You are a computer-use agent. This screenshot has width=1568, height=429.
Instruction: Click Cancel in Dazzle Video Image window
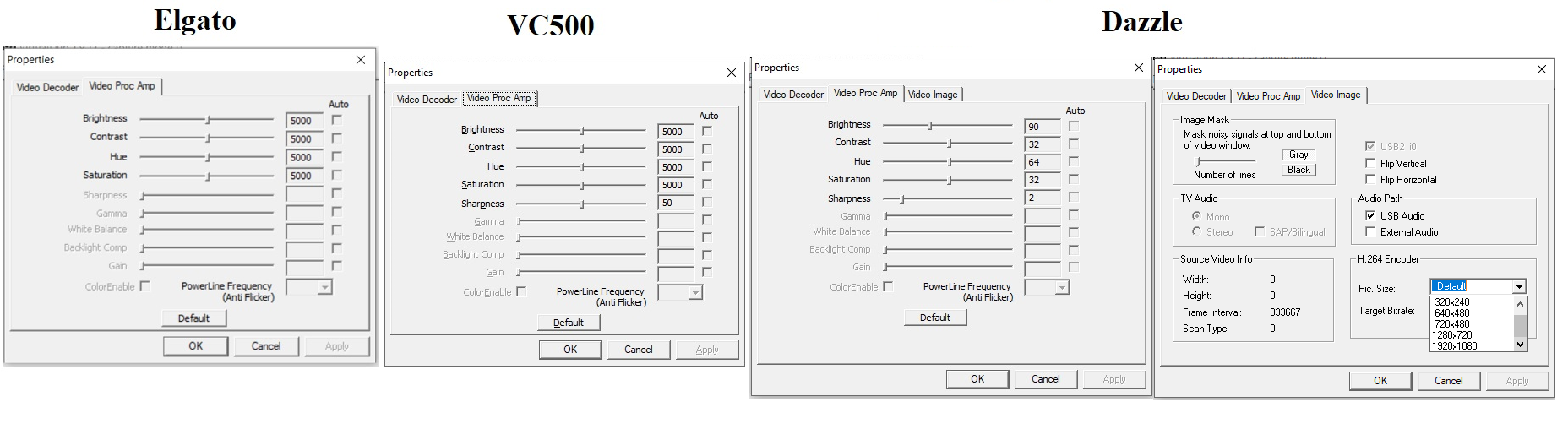(x=1448, y=381)
